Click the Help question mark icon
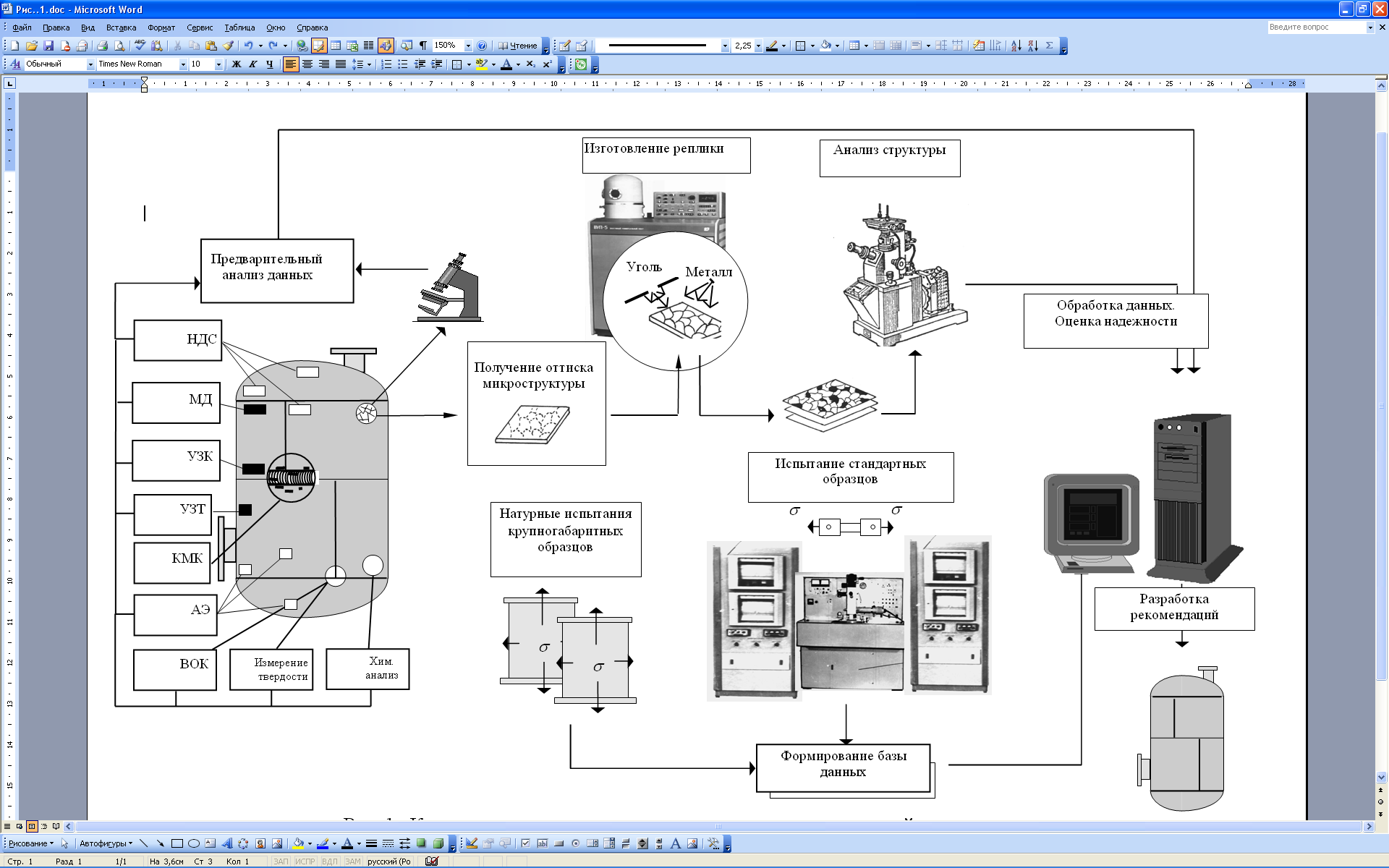Viewport: 1389px width, 868px height. (x=482, y=46)
